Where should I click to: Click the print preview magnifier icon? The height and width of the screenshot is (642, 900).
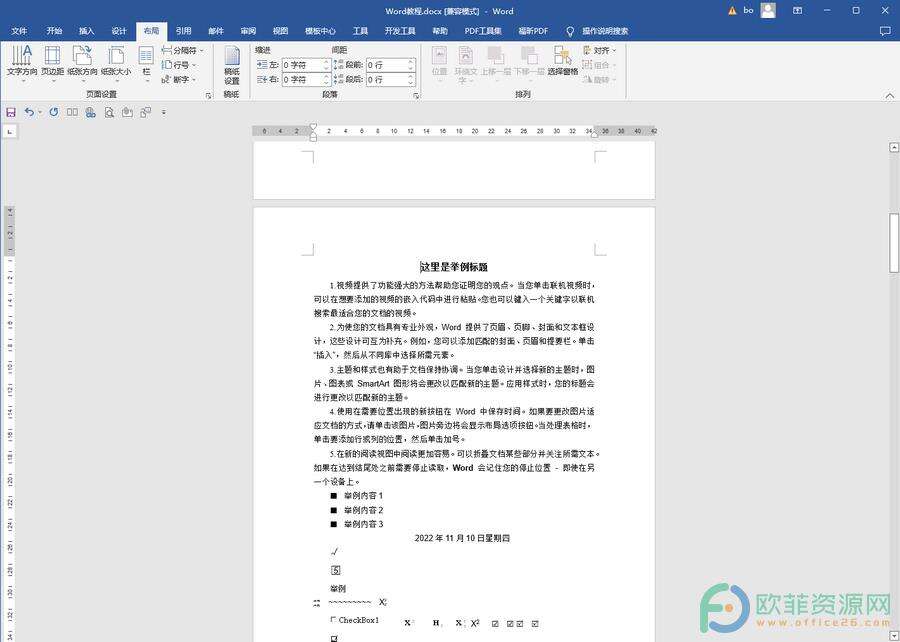[x=109, y=112]
